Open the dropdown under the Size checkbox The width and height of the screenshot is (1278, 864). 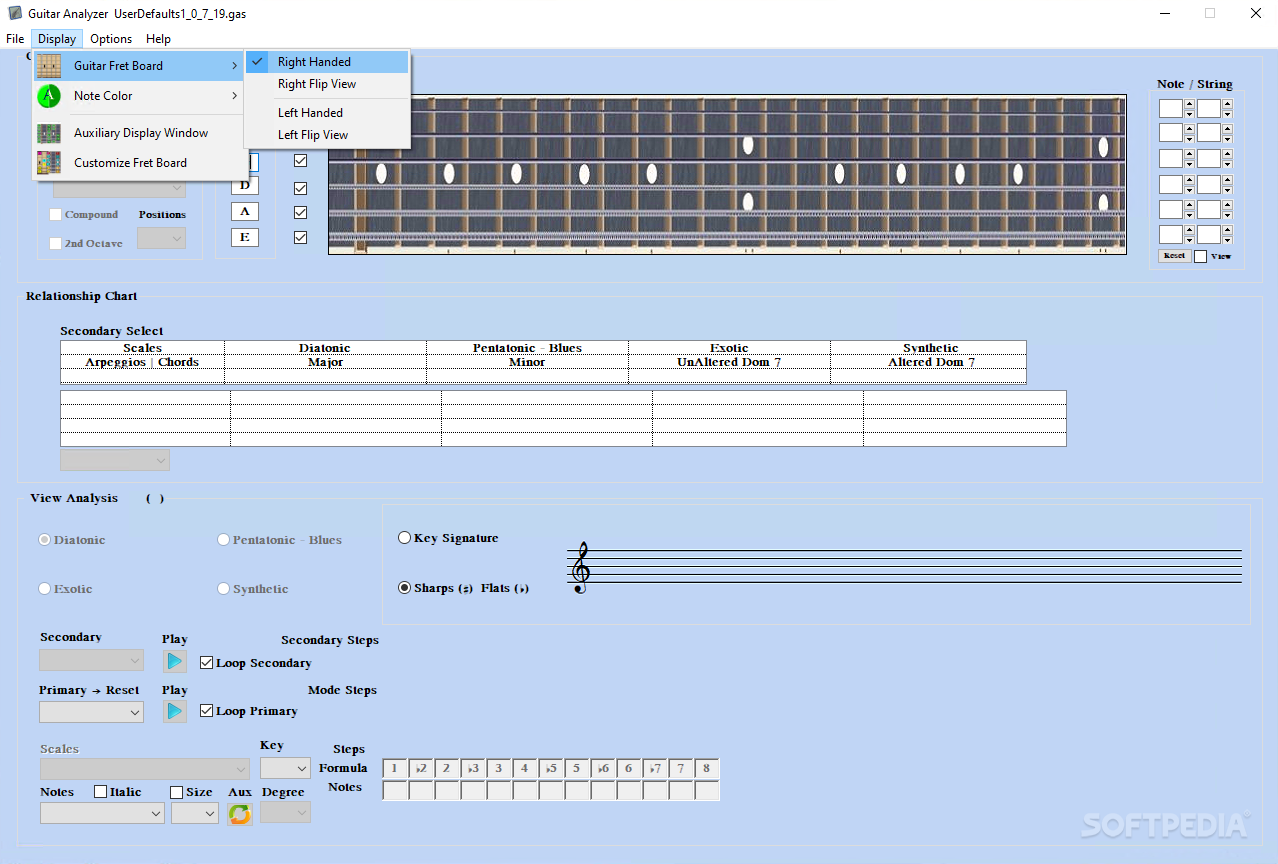tap(195, 814)
